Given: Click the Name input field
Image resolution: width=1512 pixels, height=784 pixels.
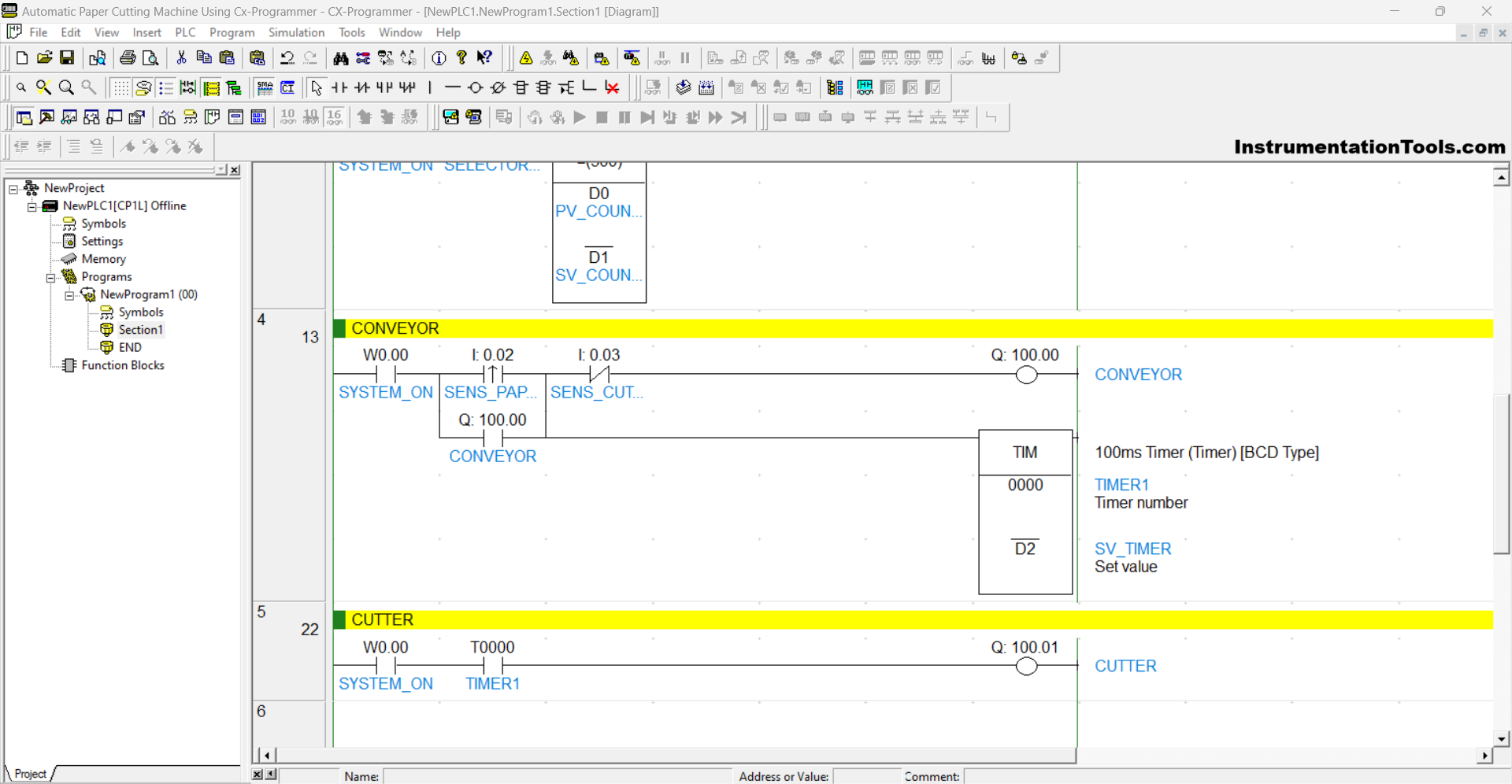Looking at the screenshot, I should (x=558, y=776).
